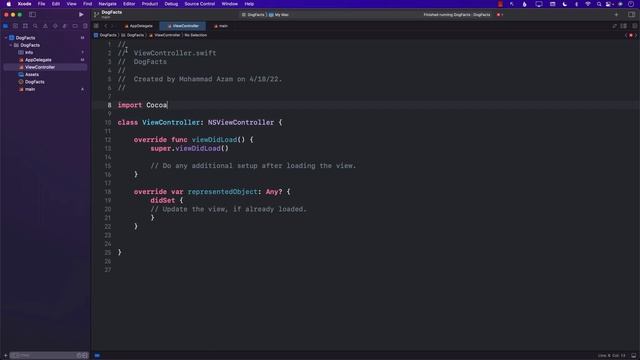
Task: Add a new file with navigator plus button
Action: pyautogui.click(x=5, y=356)
